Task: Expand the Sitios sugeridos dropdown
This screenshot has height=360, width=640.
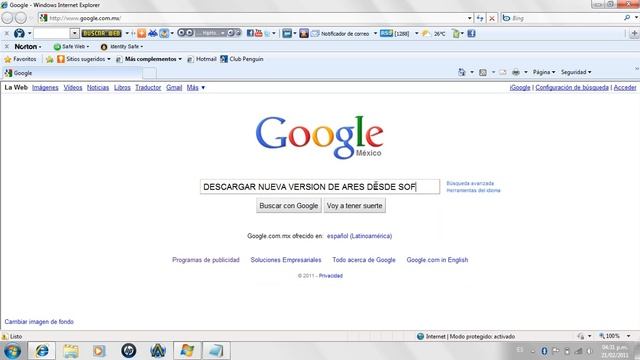Action: coord(109,59)
